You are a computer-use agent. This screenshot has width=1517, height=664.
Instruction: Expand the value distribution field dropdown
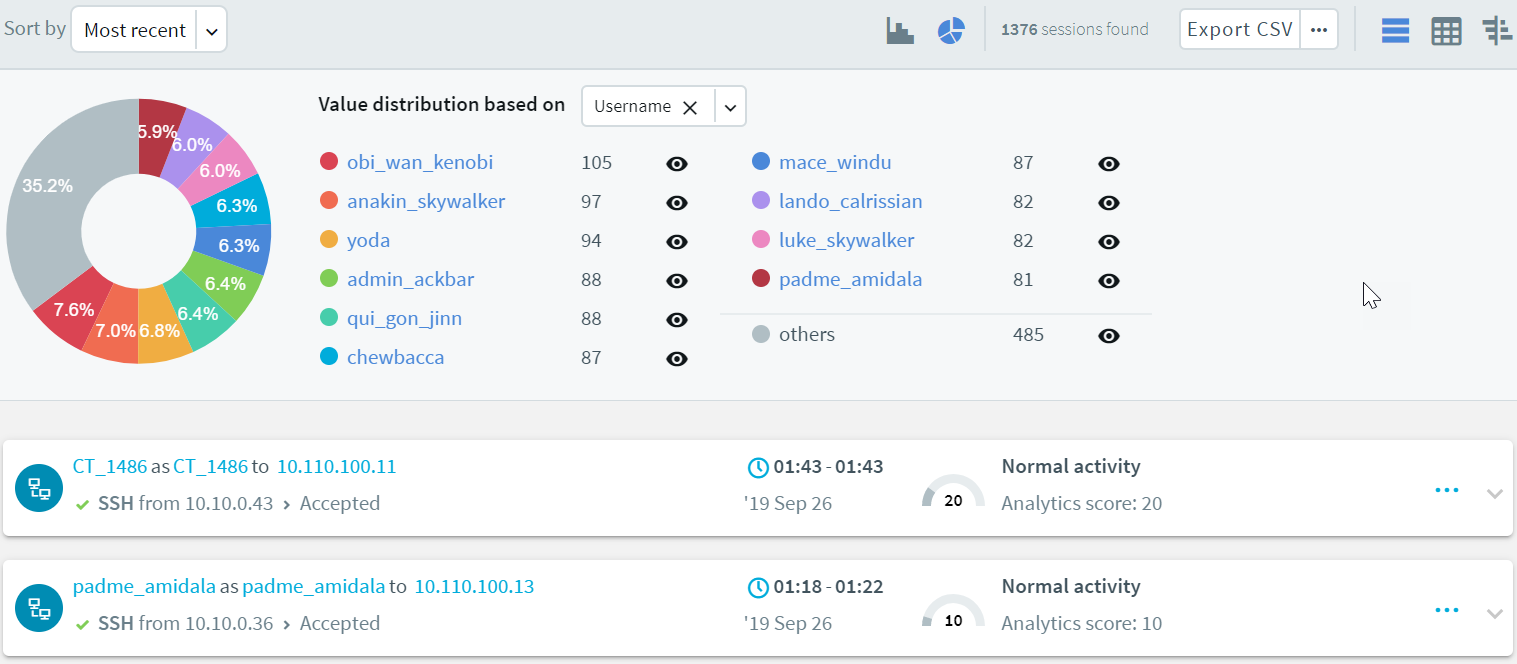(x=731, y=107)
